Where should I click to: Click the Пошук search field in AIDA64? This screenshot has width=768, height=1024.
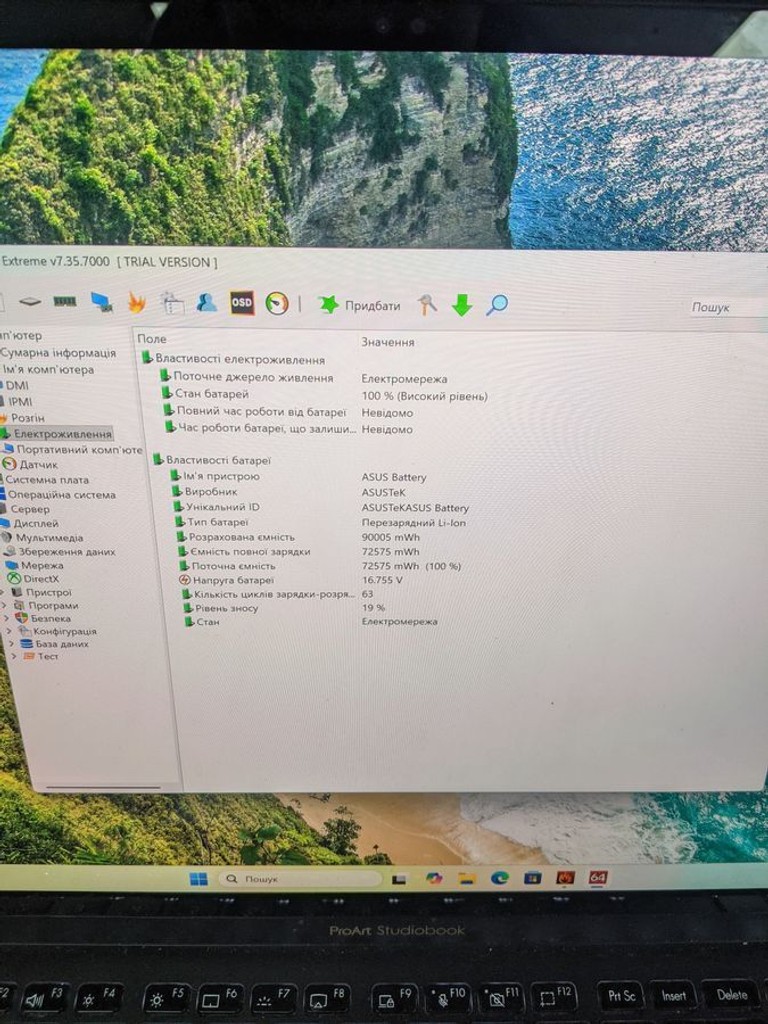point(728,307)
